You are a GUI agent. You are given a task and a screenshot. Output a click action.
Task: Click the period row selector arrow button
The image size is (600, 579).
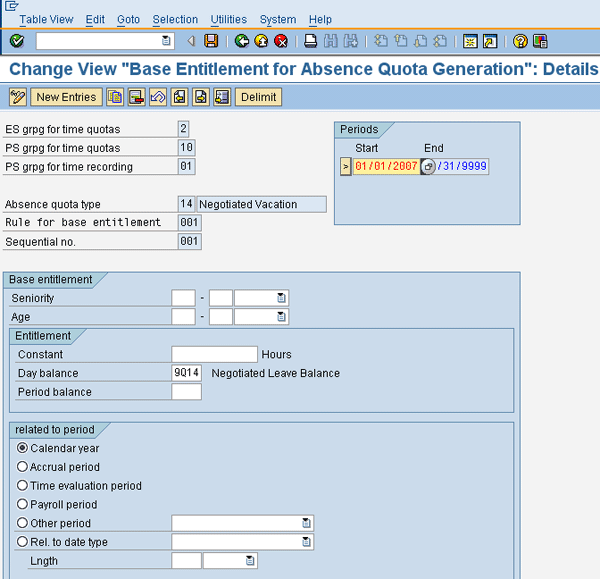(x=346, y=166)
